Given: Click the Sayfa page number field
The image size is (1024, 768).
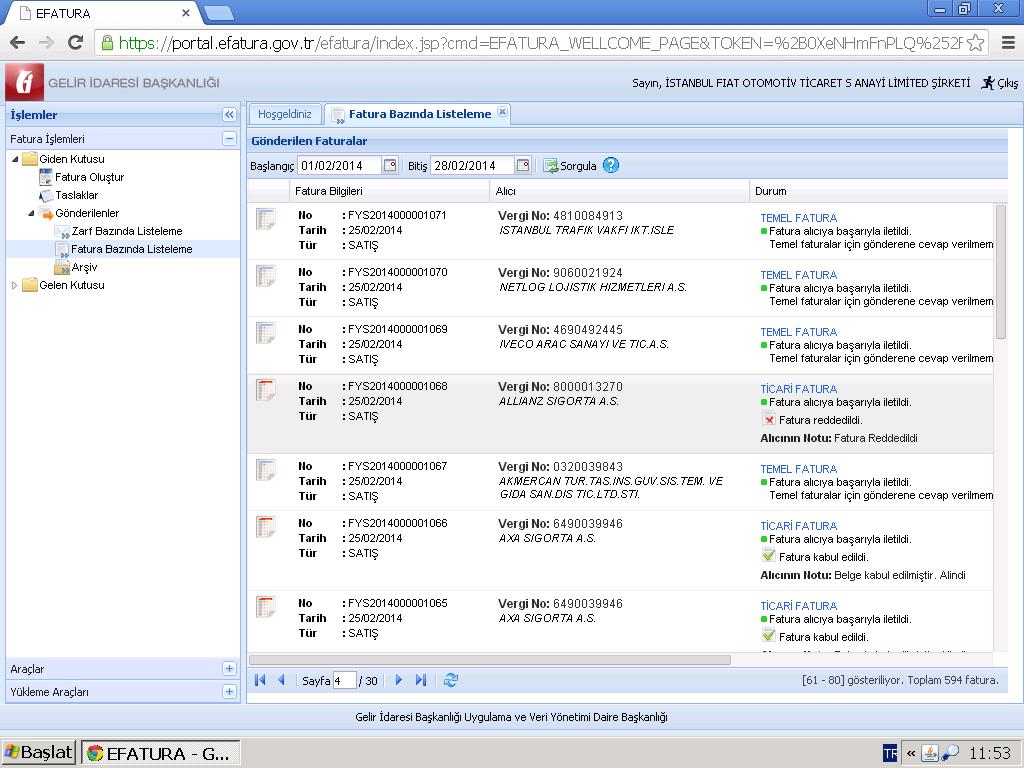Looking at the screenshot, I should click(x=344, y=681).
